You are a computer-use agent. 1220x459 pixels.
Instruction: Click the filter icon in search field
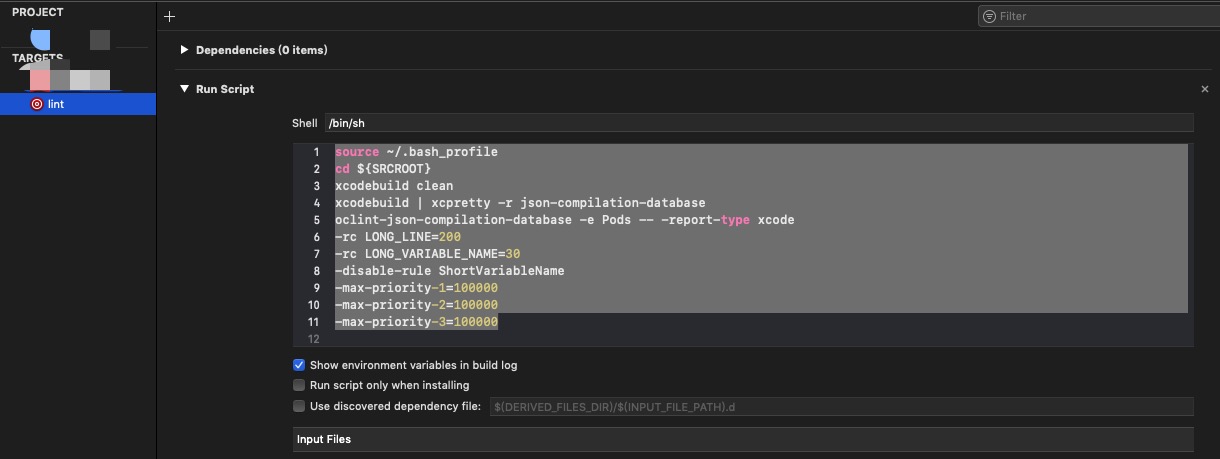click(989, 16)
